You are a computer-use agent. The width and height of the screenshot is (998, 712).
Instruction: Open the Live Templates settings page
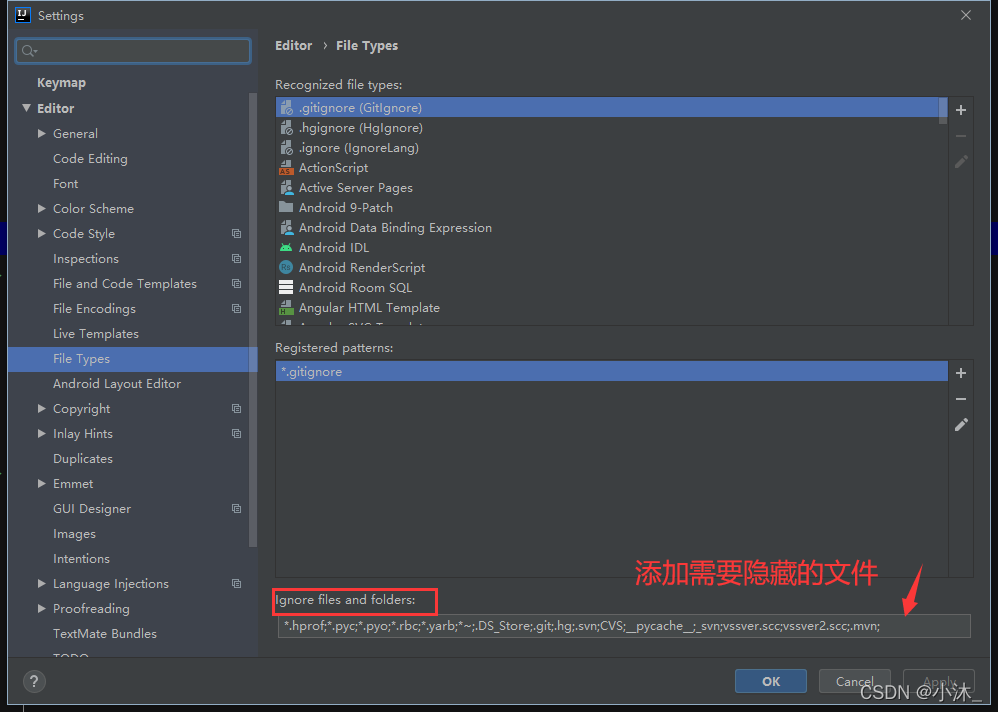point(95,333)
